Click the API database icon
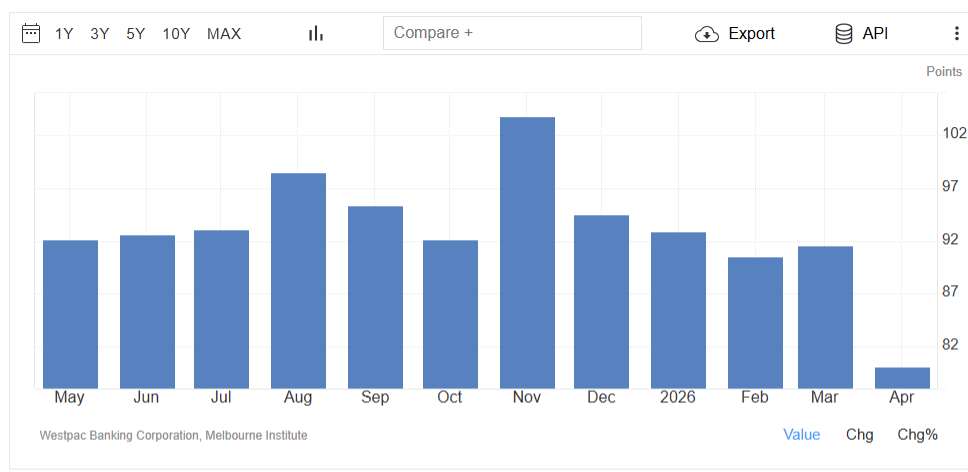This screenshot has width=968, height=472. (844, 34)
